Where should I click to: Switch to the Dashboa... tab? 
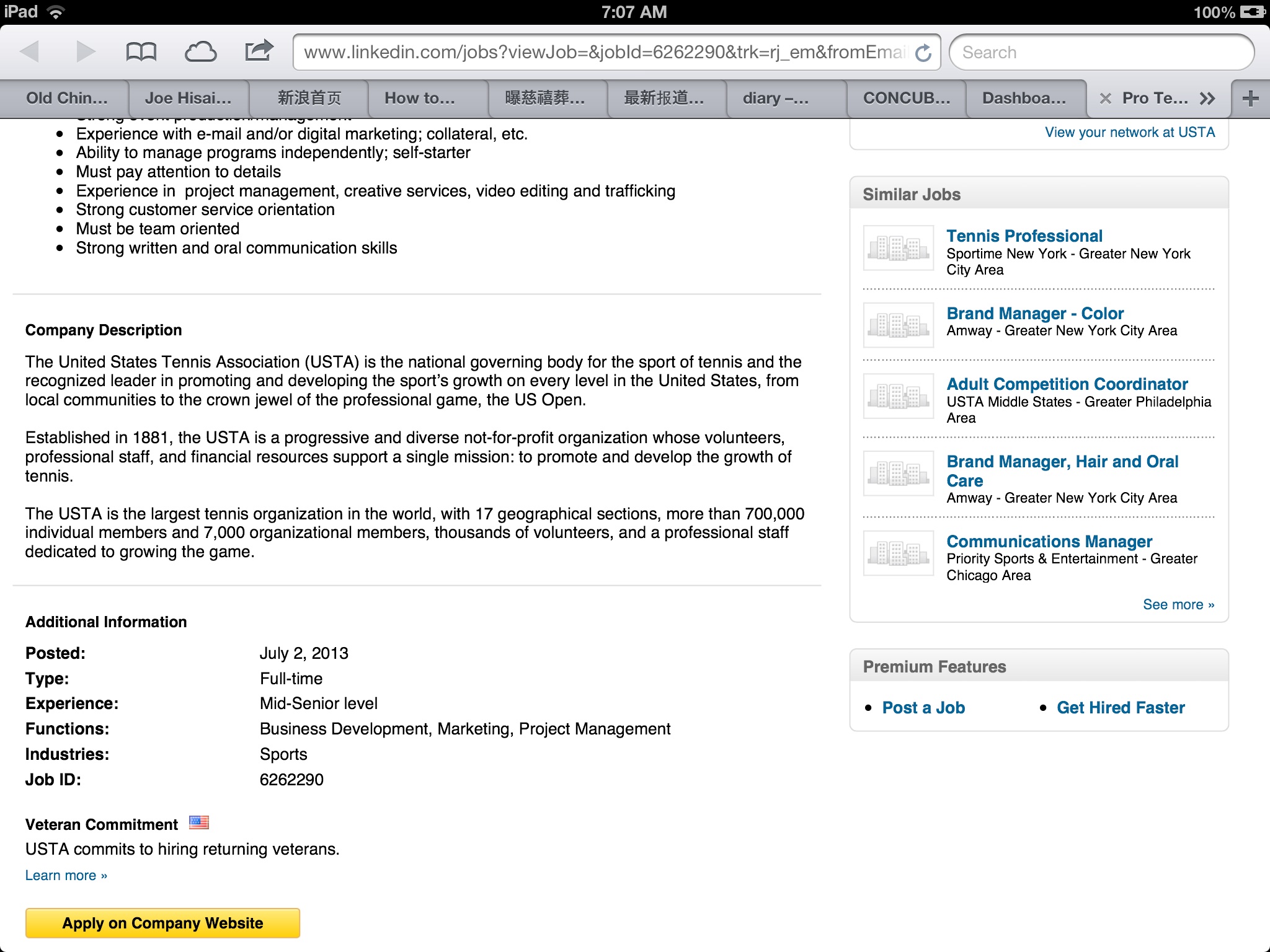pos(1024,99)
